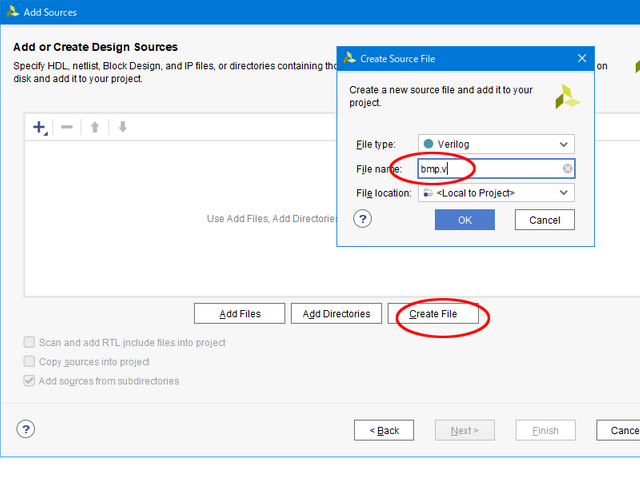Close the Create Source File dialog
Viewport: 640px width, 480px height.
point(582,58)
